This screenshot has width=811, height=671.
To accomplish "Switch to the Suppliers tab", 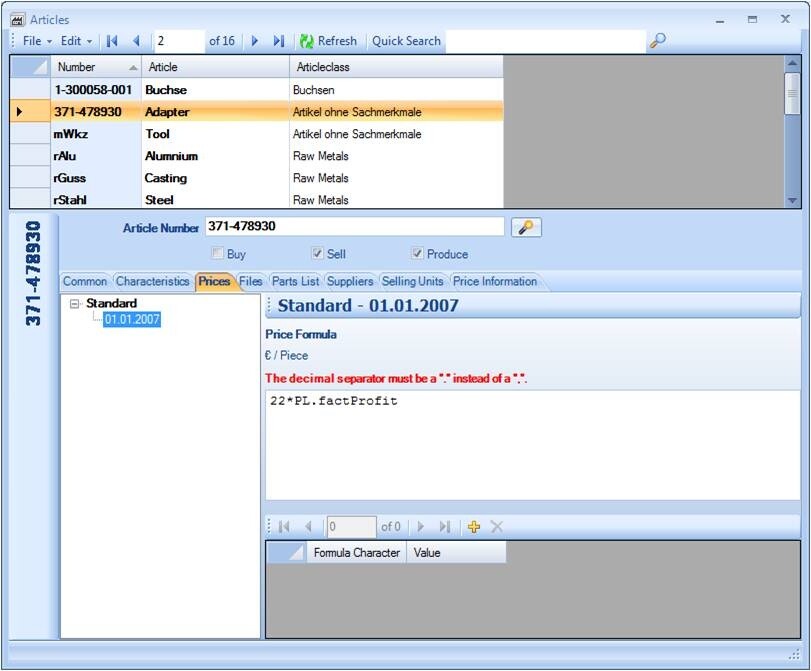I will click(350, 281).
